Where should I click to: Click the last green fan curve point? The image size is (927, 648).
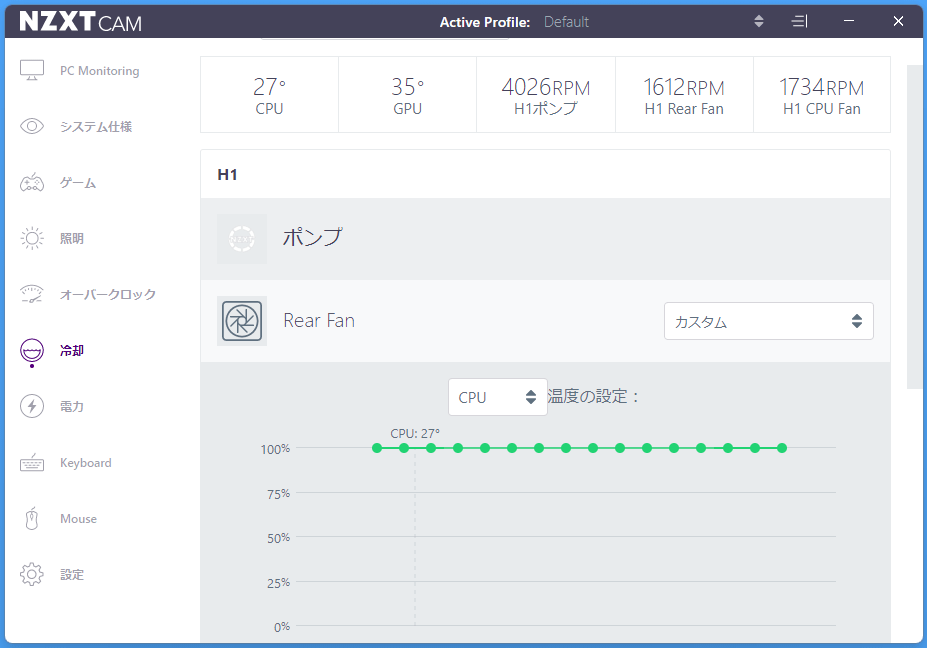[782, 448]
